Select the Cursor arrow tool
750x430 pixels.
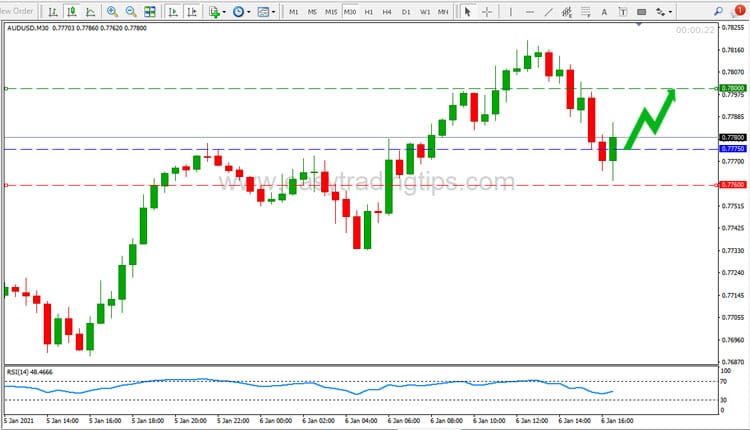pyautogui.click(x=468, y=12)
